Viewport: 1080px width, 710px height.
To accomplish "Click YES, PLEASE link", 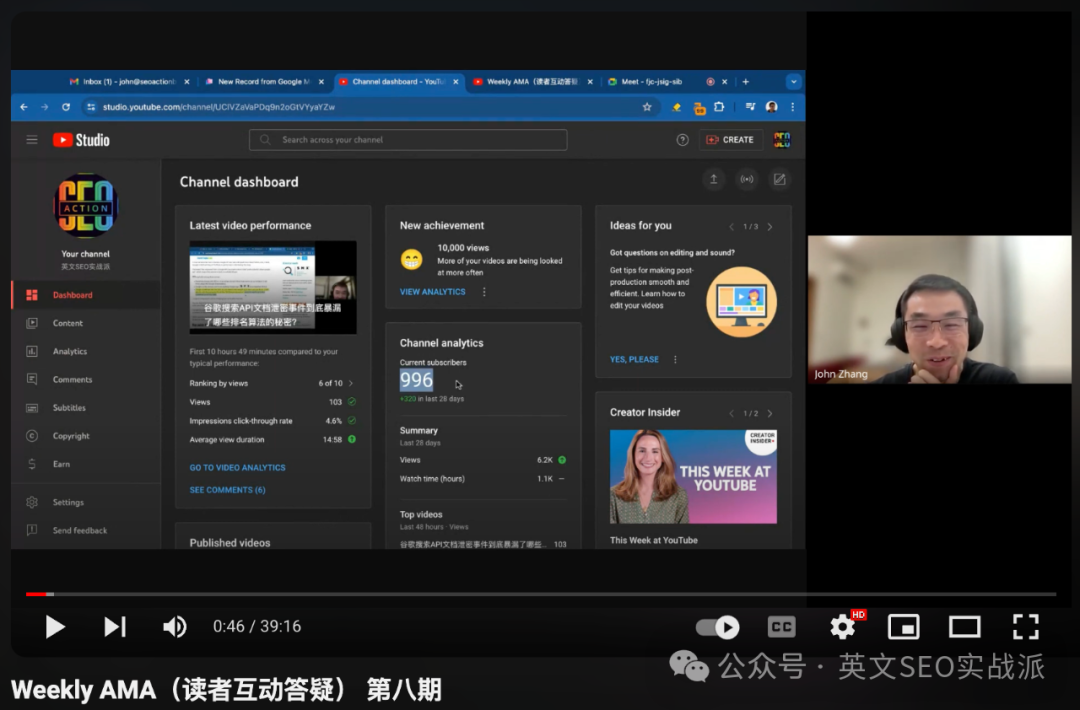I will point(634,359).
